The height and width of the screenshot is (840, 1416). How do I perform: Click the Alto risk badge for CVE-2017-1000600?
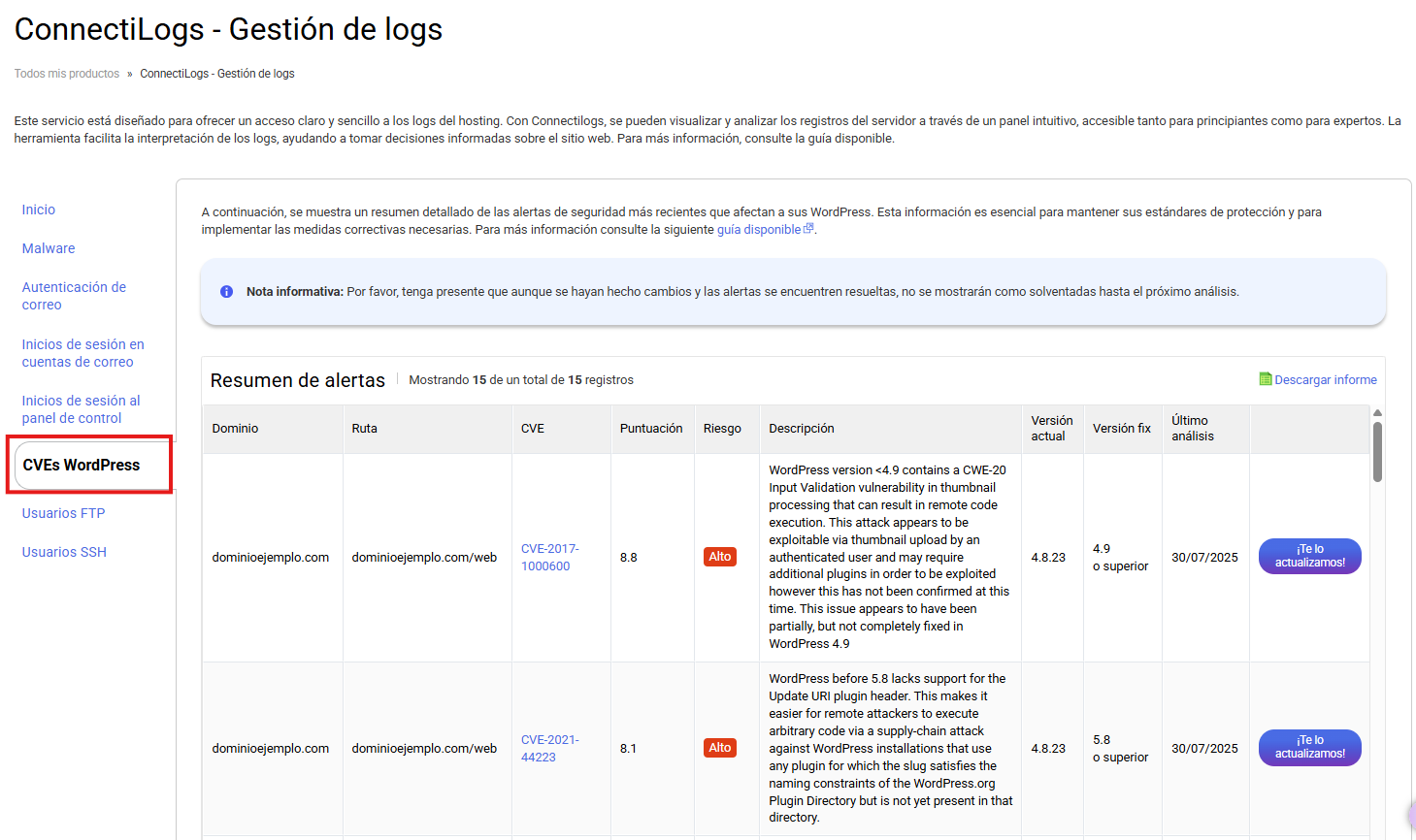click(x=719, y=557)
